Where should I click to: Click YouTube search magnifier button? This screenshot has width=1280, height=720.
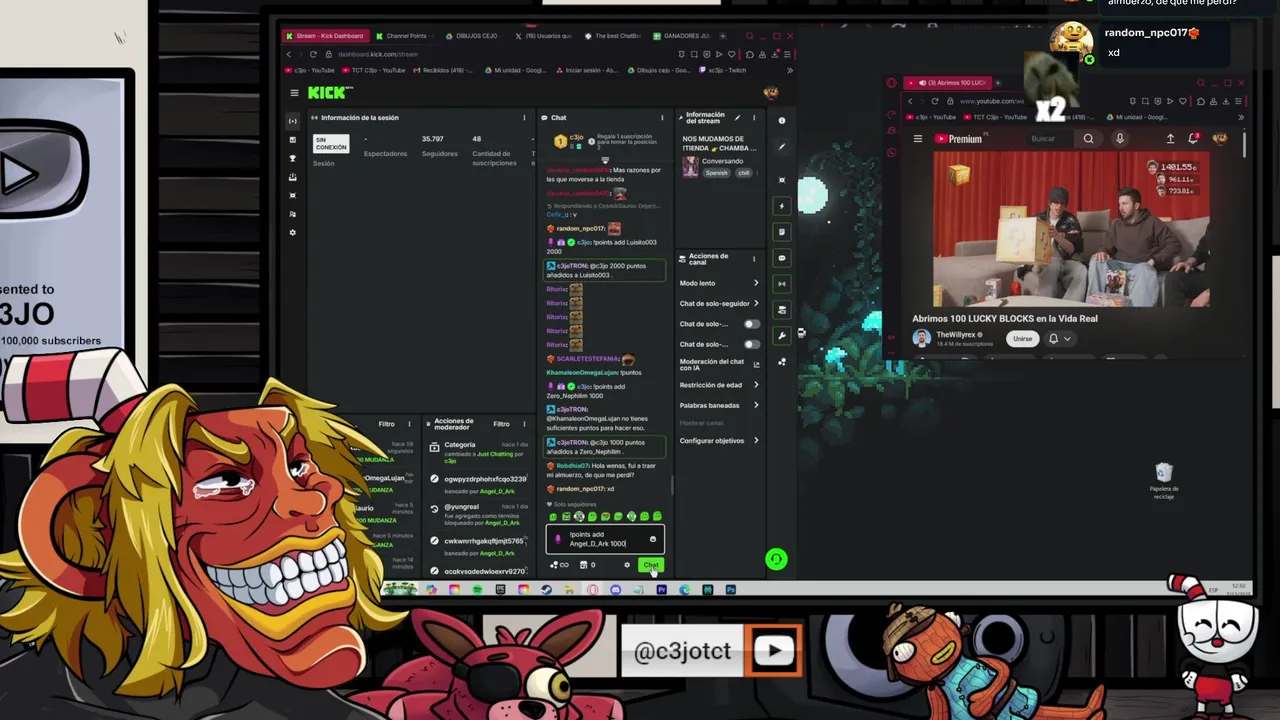[1088, 139]
